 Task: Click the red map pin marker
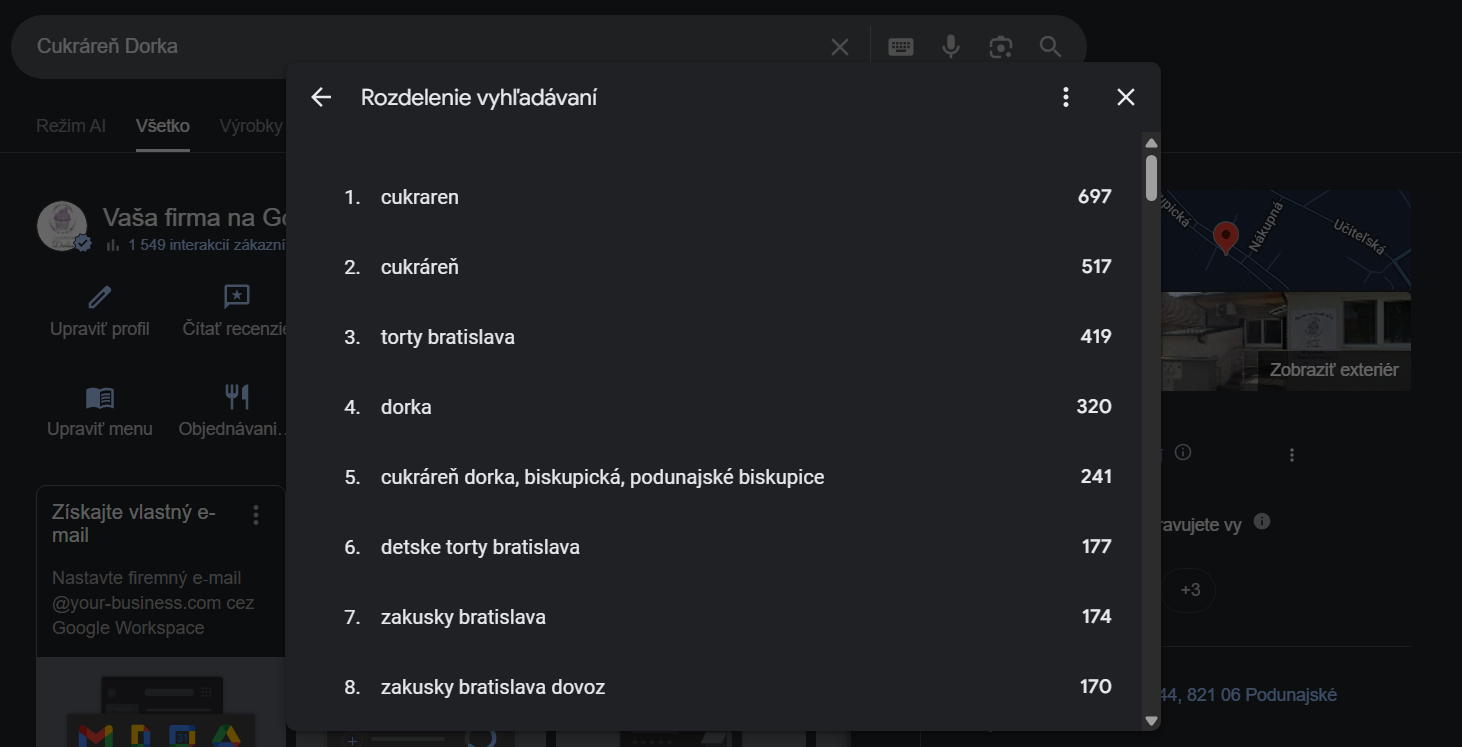click(1225, 238)
